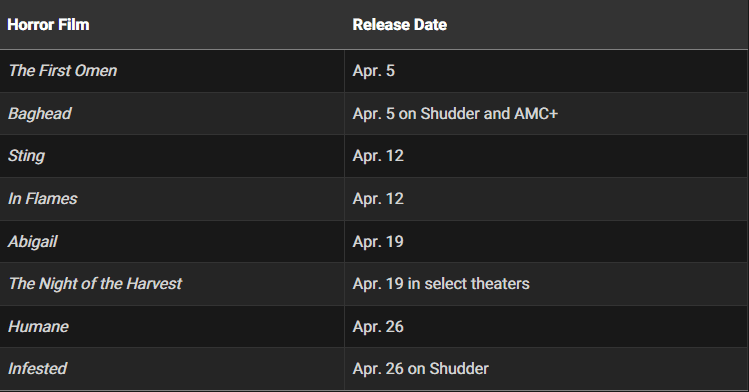
Task: Click the In Flames film title
Action: 43,199
